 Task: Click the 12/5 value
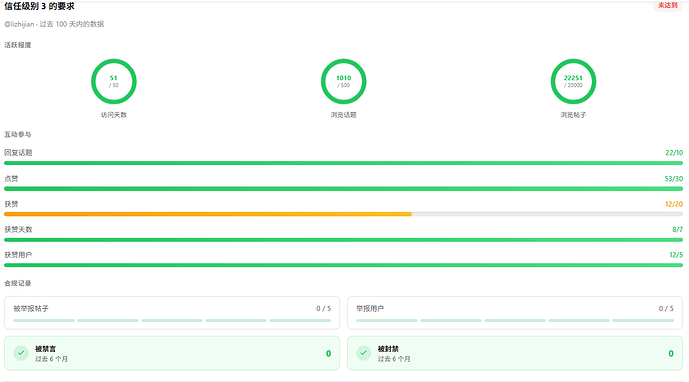[676, 255]
